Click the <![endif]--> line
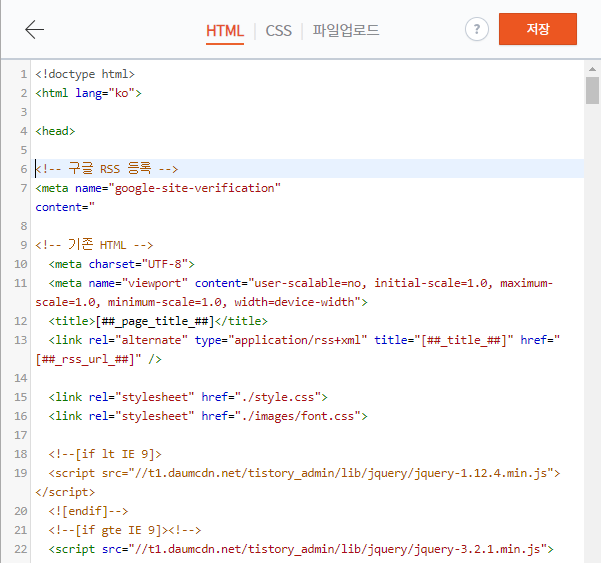The width and height of the screenshot is (601, 563). [x=88, y=511]
